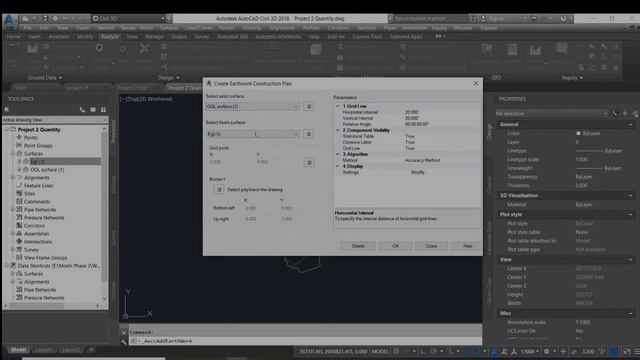
Task: Click Sign In in the title bar
Action: click(496, 19)
